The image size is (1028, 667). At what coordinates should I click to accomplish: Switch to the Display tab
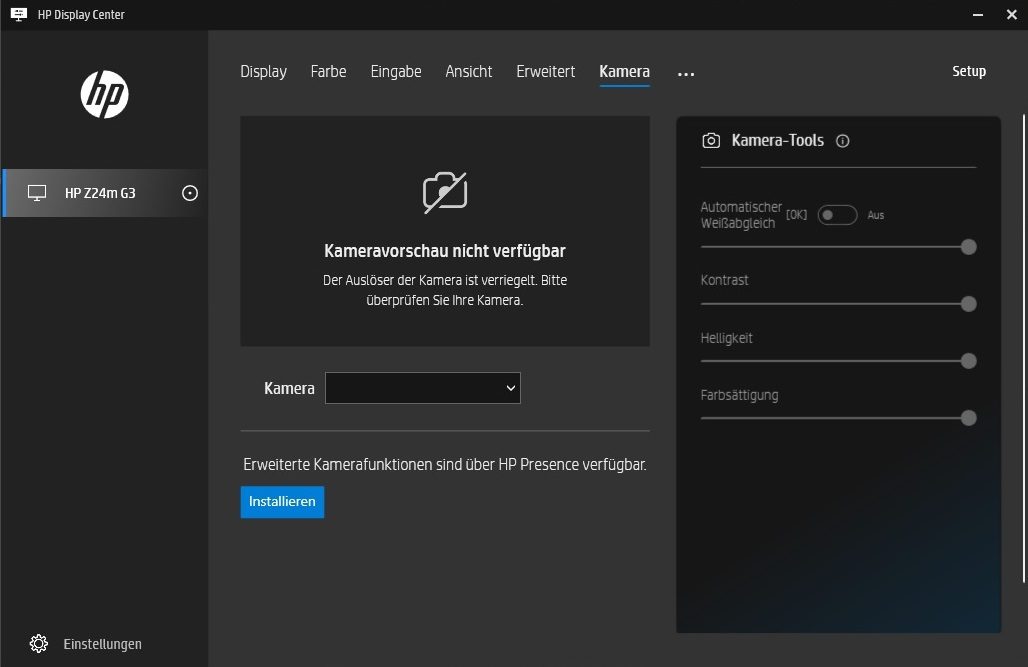pos(263,71)
